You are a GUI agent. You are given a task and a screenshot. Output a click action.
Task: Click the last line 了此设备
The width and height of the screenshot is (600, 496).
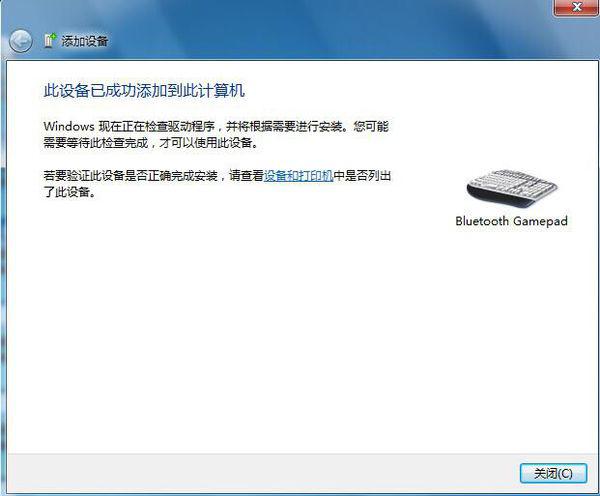70,192
